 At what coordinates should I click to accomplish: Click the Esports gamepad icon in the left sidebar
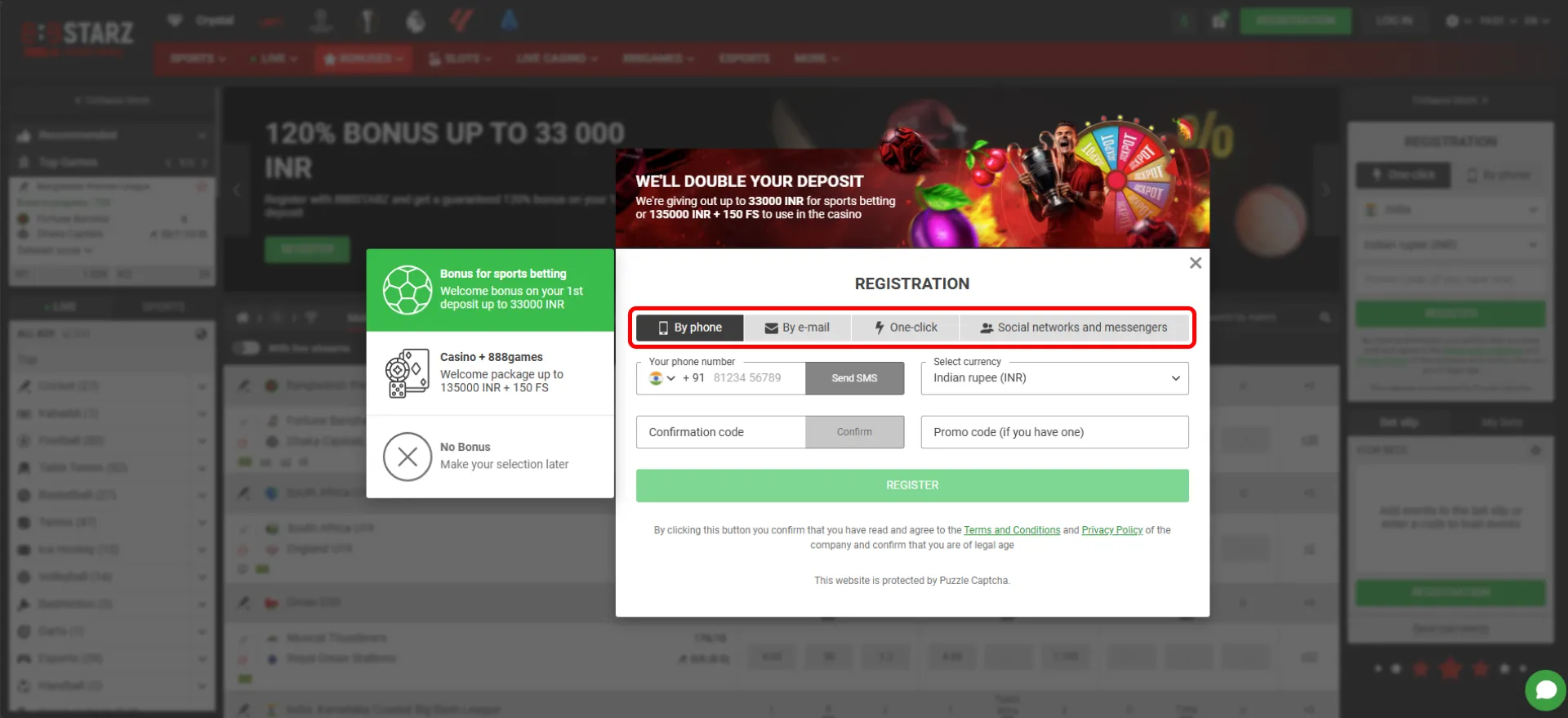[x=24, y=659]
